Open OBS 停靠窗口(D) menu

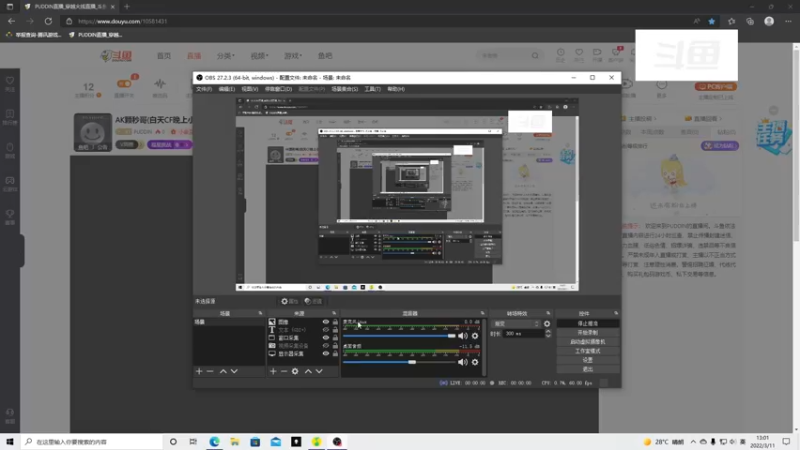(x=278, y=89)
